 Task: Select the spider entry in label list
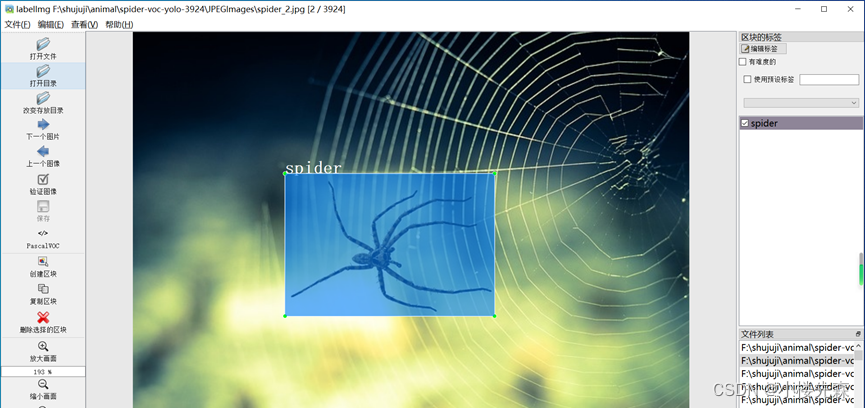click(801, 124)
